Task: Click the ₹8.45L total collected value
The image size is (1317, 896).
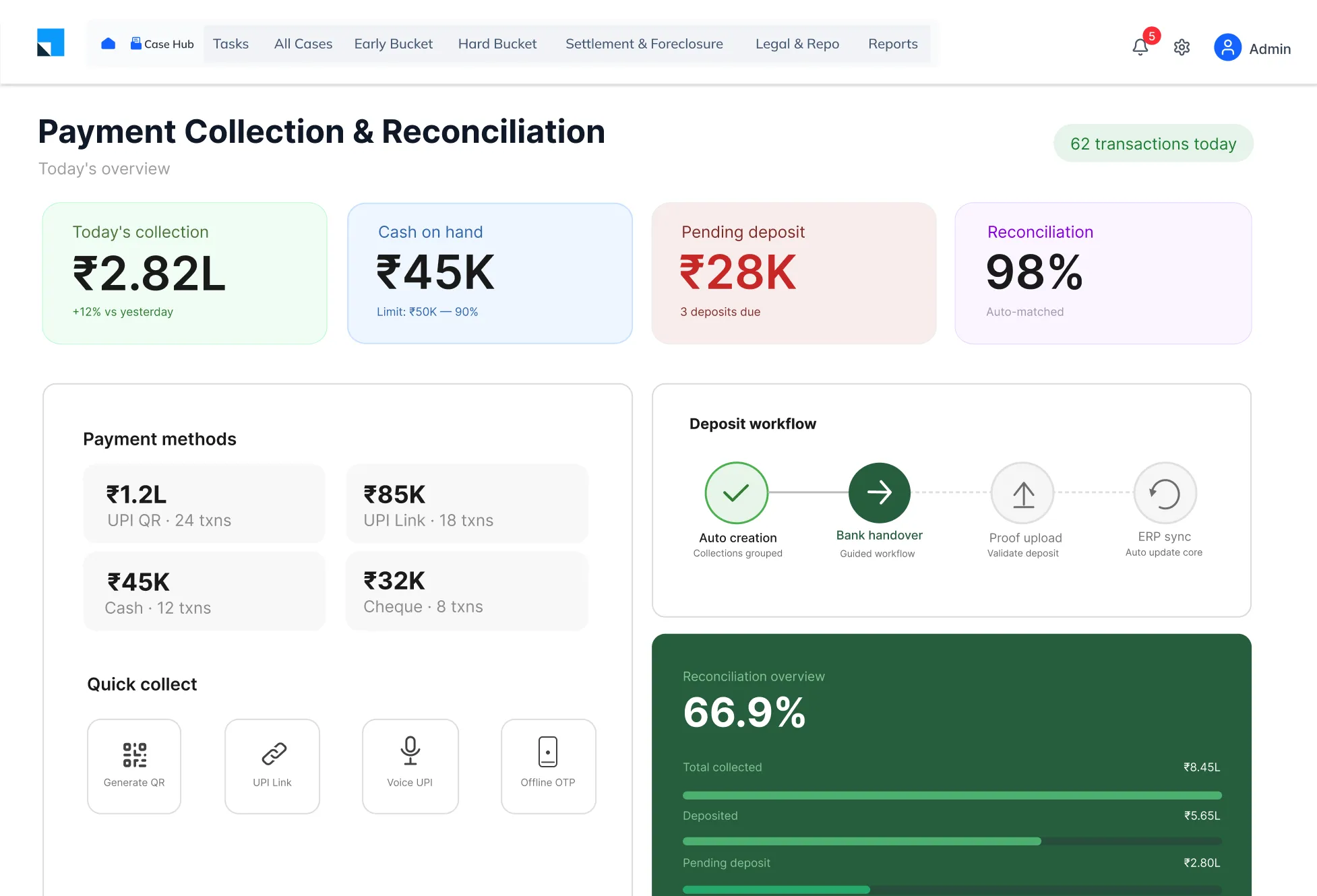Action: point(1202,767)
